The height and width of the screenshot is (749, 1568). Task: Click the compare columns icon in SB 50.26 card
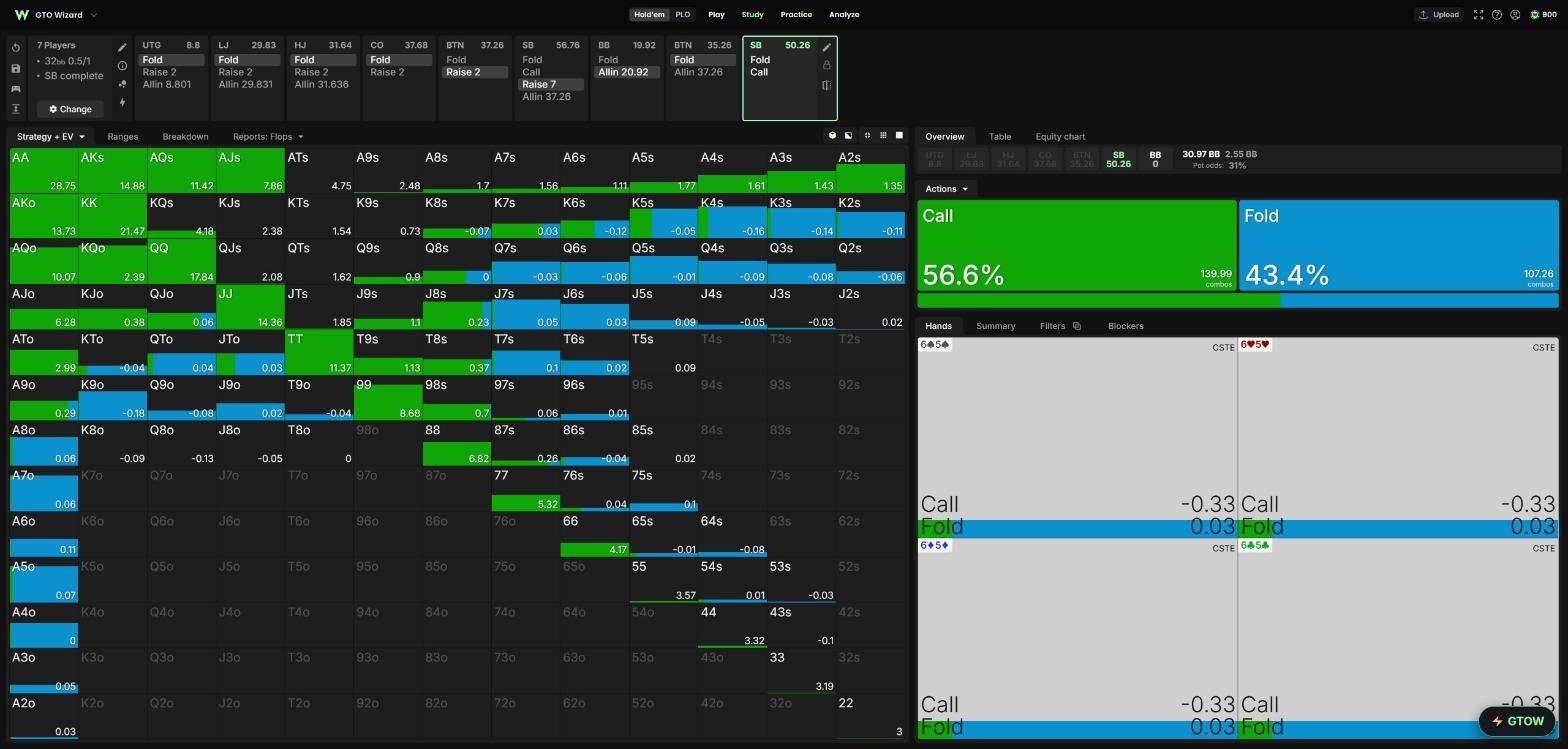[x=827, y=85]
